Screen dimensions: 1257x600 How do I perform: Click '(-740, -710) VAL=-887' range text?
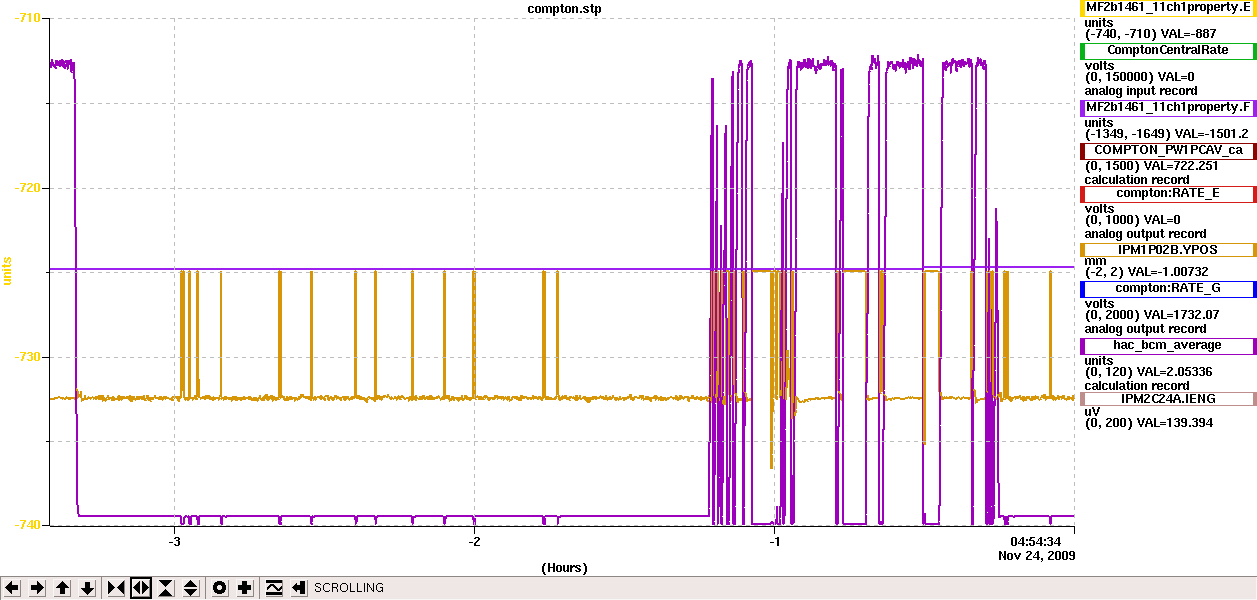(1149, 34)
